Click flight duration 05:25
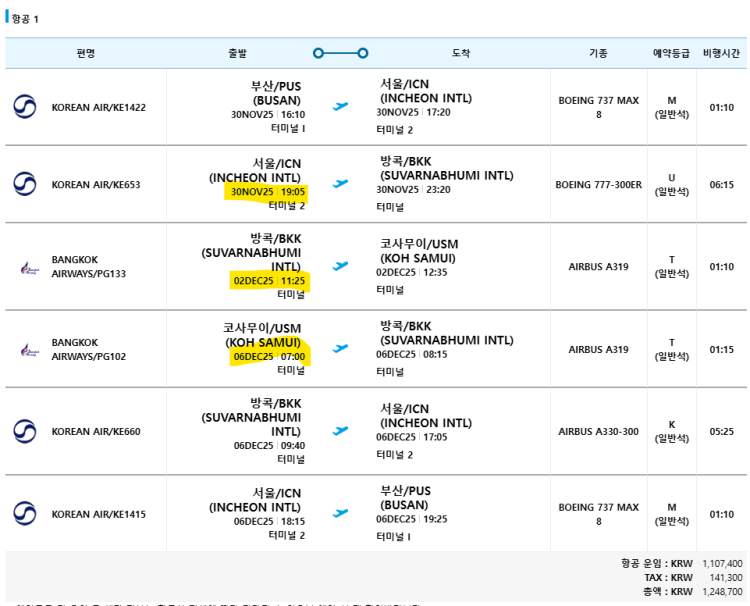 pos(721,432)
